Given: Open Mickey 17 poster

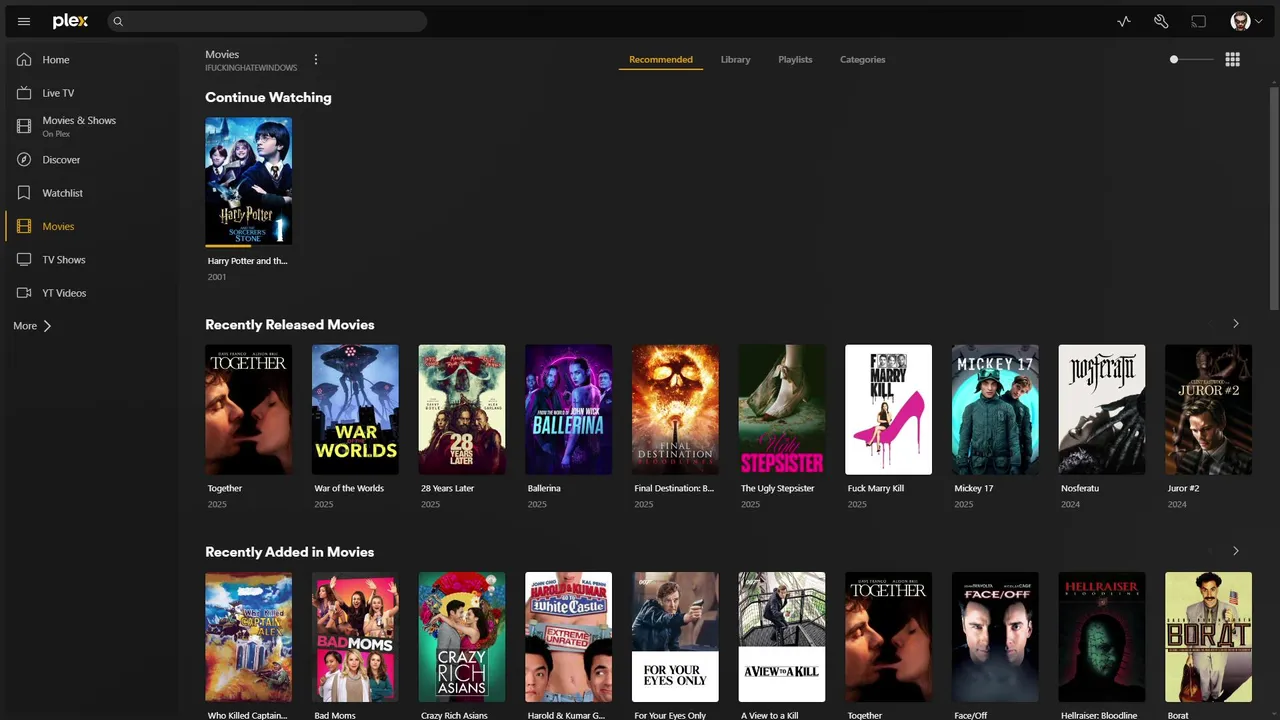Looking at the screenshot, I should [995, 409].
